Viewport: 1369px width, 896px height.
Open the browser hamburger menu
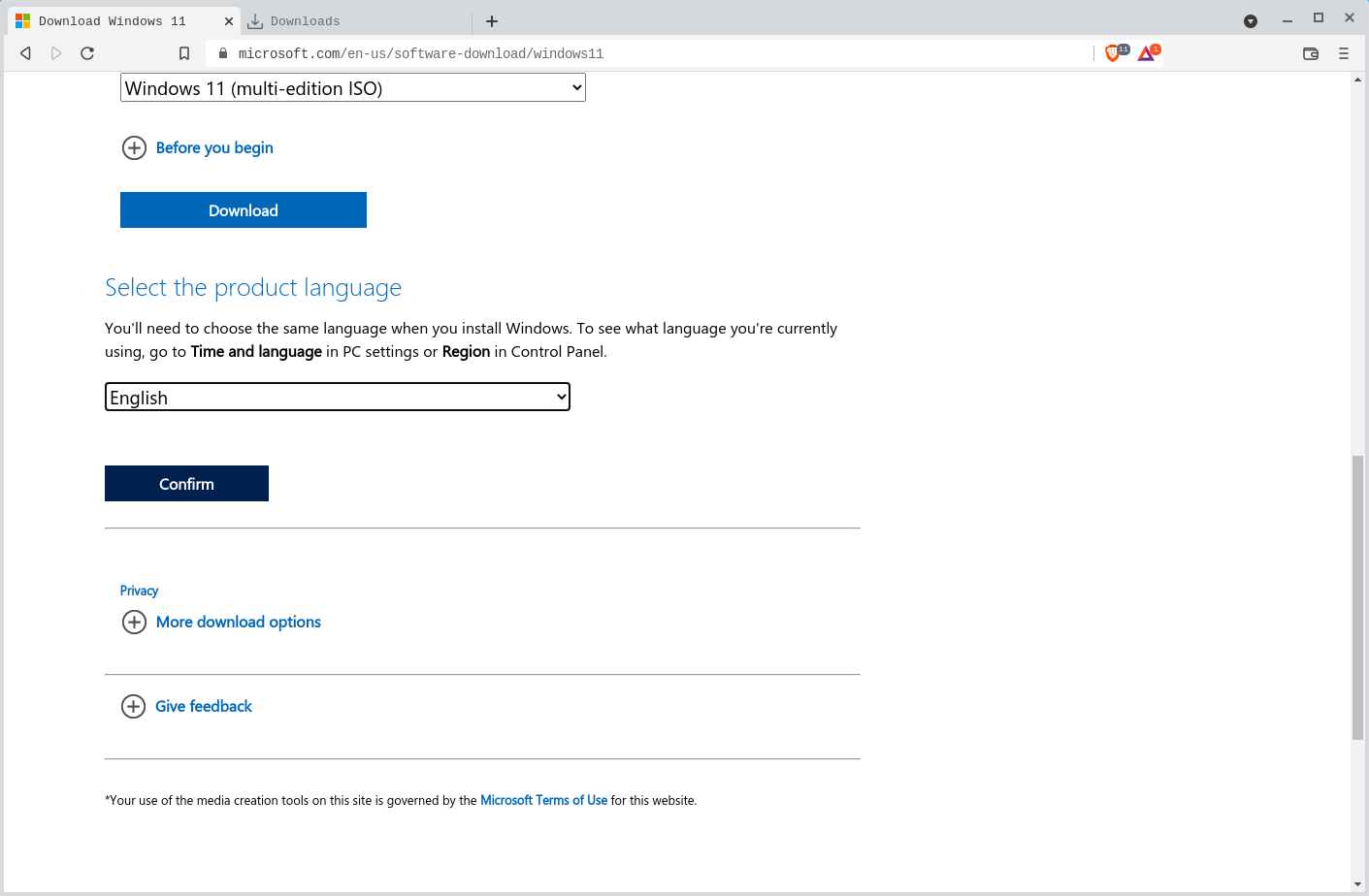1344,53
